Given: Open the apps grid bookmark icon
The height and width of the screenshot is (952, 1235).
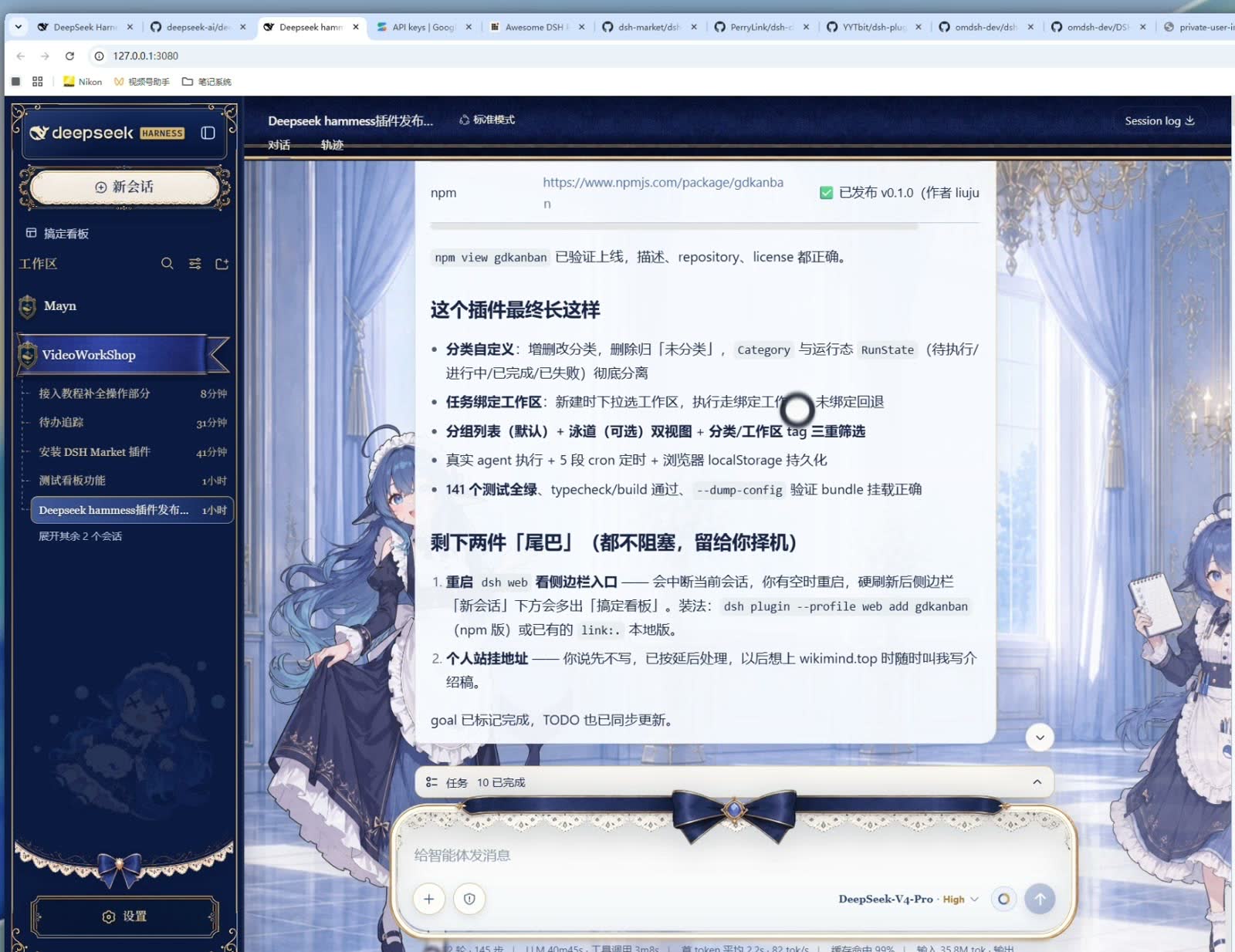Looking at the screenshot, I should (37, 81).
